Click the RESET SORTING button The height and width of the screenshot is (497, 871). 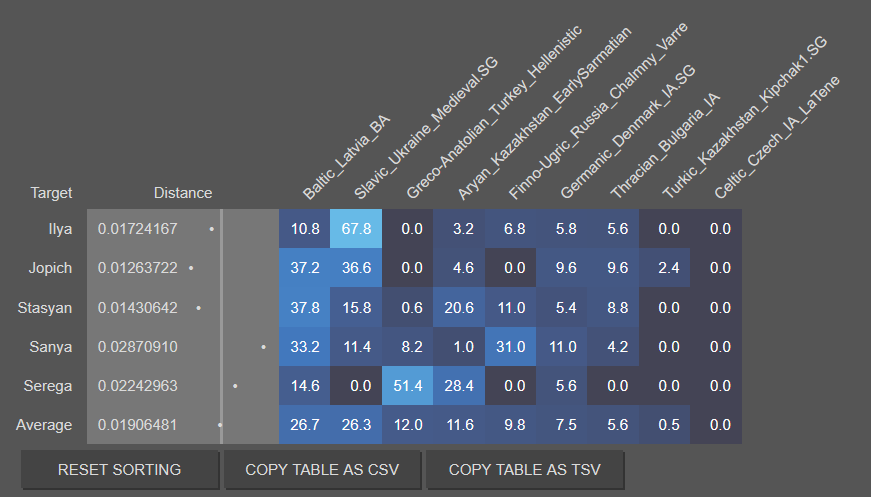tap(120, 470)
